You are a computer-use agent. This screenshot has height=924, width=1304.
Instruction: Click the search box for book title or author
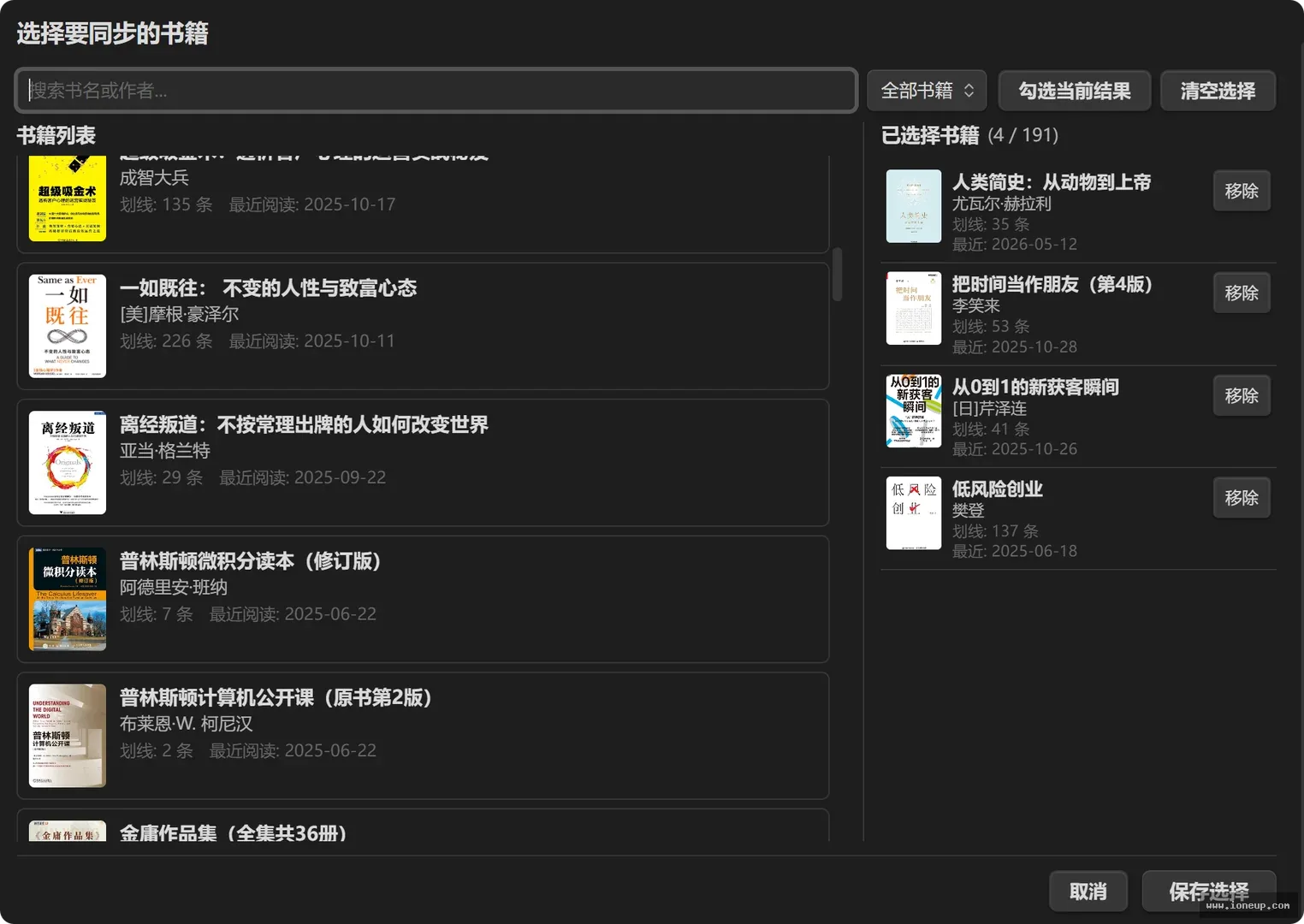click(436, 90)
